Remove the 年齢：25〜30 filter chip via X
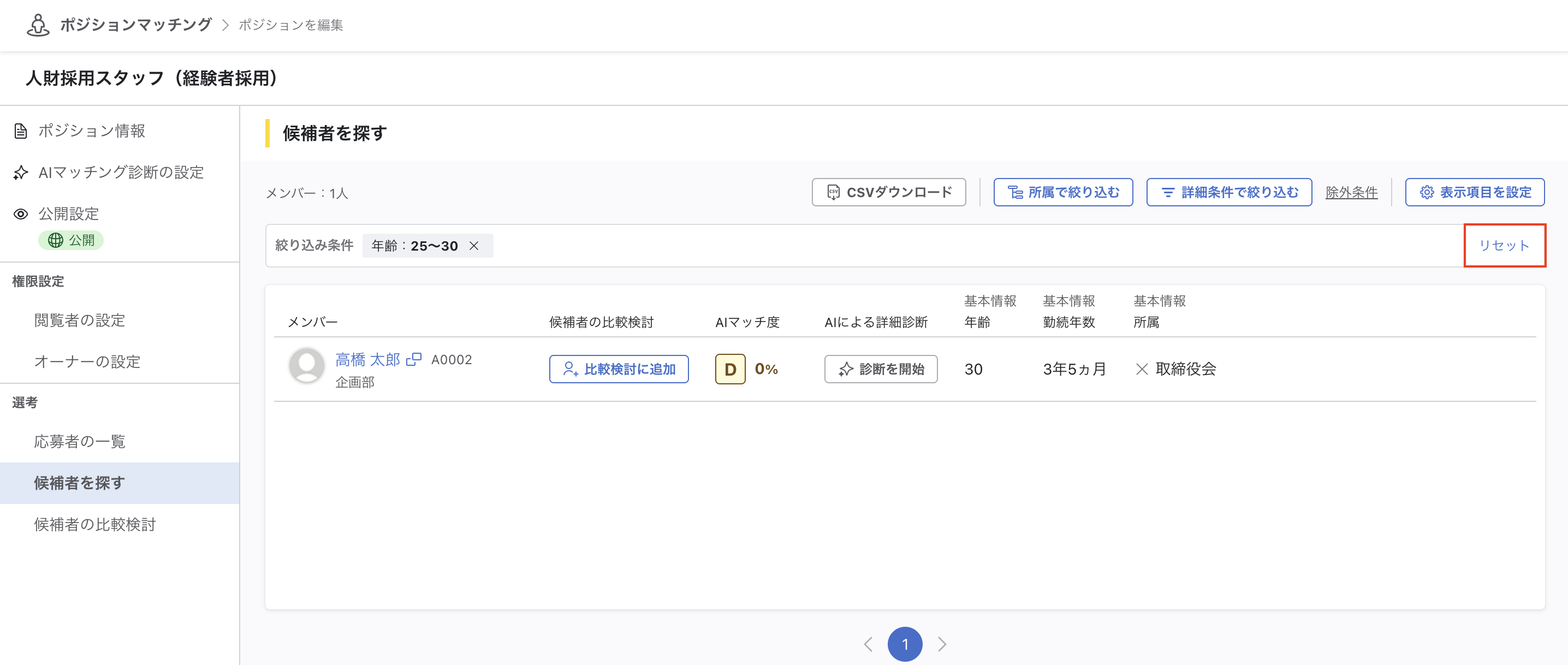The image size is (1568, 665). tap(473, 246)
